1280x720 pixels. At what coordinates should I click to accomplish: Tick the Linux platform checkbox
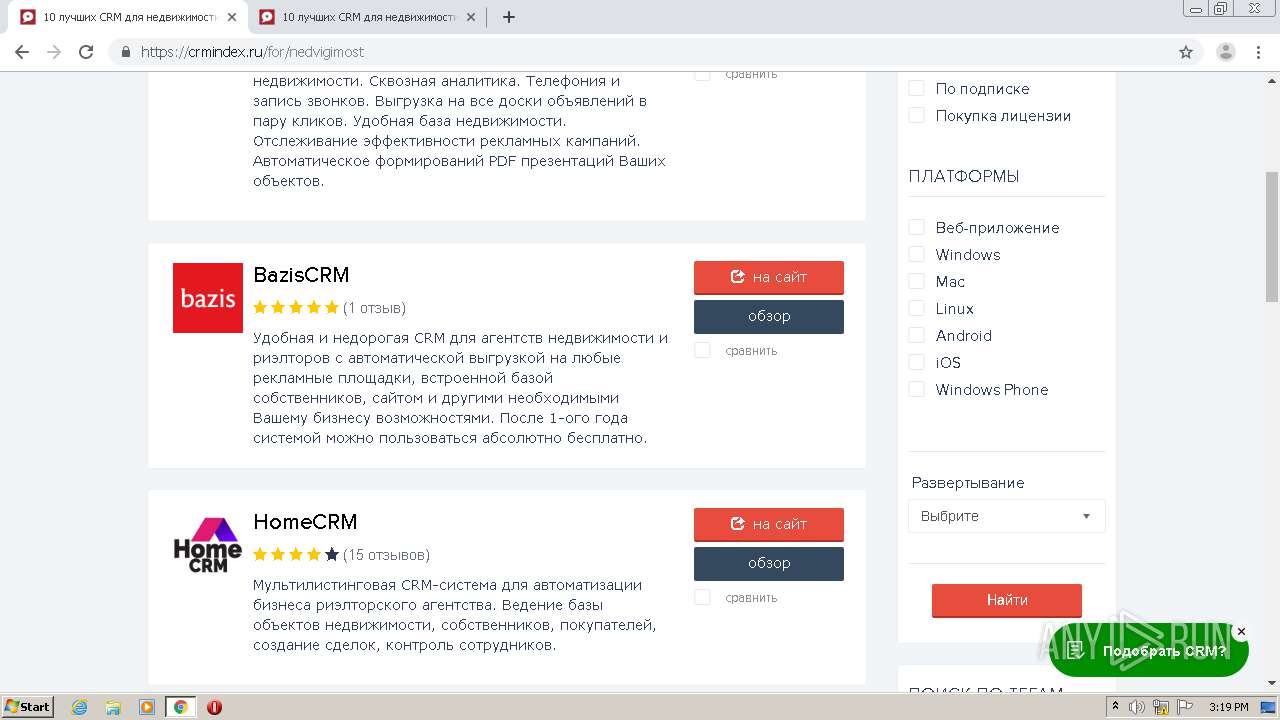tap(916, 308)
